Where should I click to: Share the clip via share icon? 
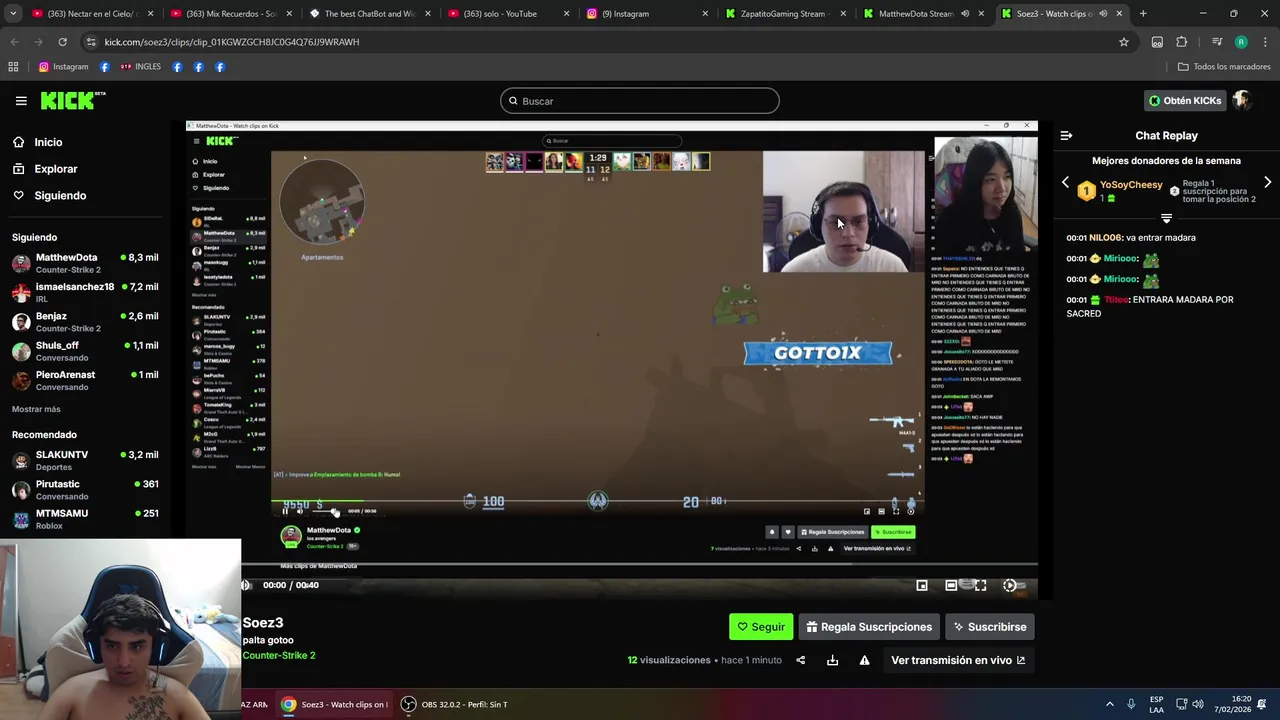pos(800,660)
